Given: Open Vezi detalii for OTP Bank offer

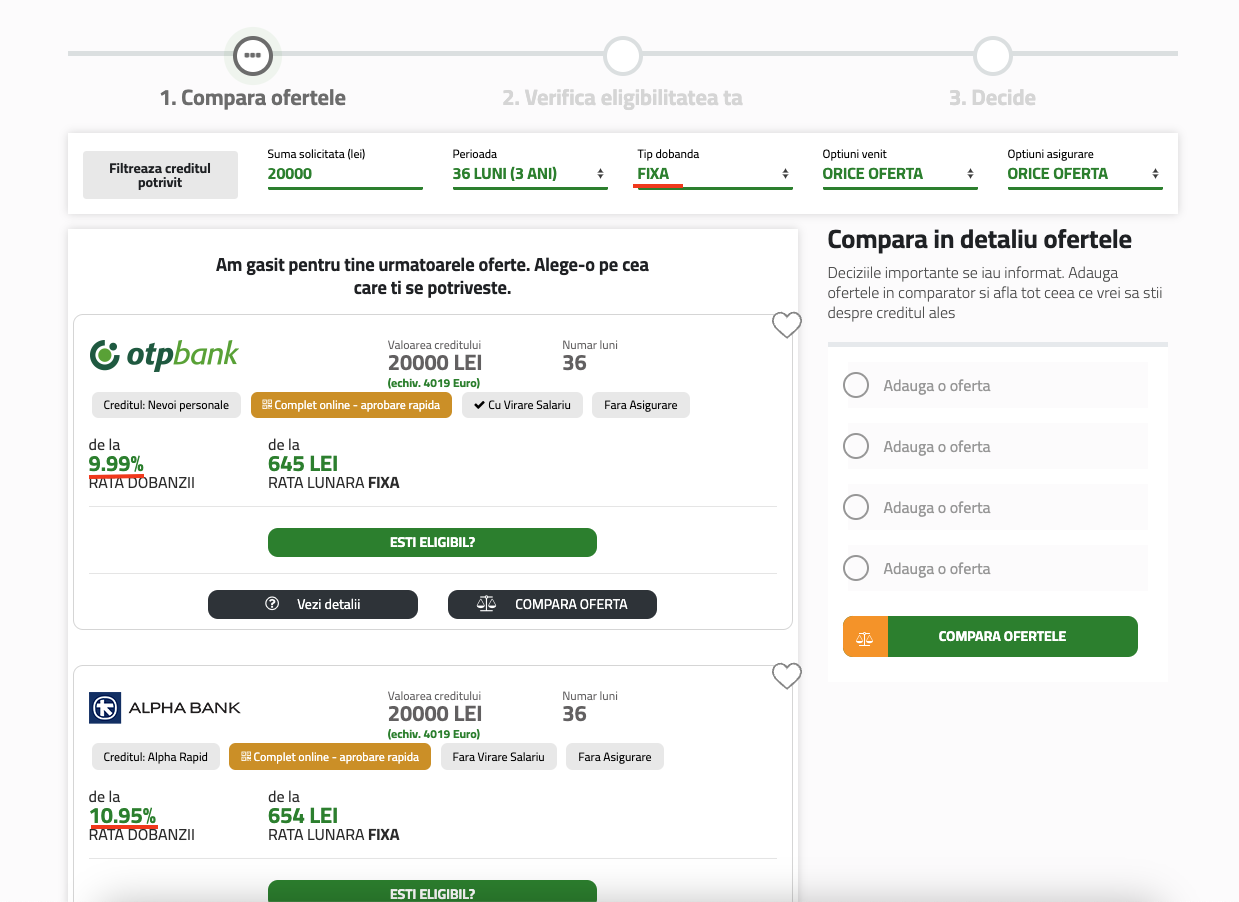Looking at the screenshot, I should pos(313,604).
